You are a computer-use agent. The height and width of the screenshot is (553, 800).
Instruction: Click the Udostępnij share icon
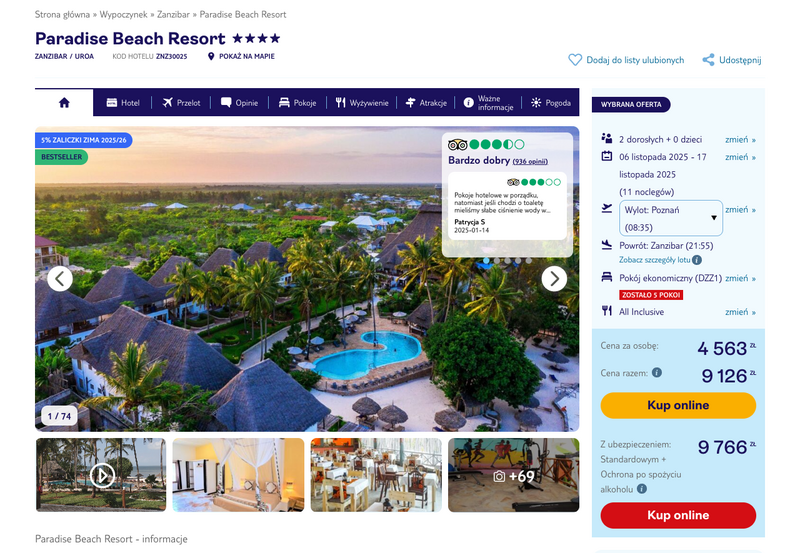(708, 60)
